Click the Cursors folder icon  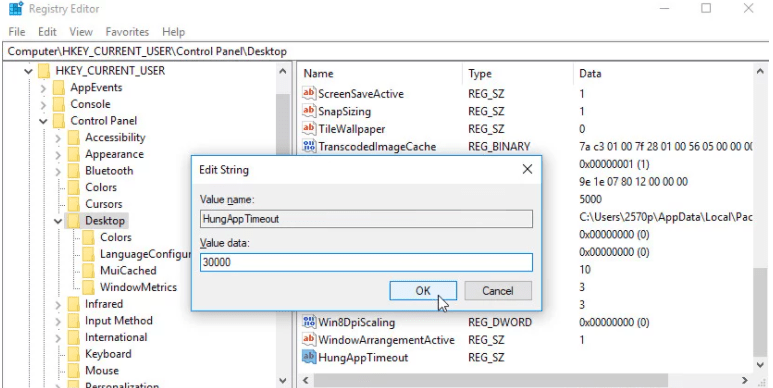click(74, 204)
